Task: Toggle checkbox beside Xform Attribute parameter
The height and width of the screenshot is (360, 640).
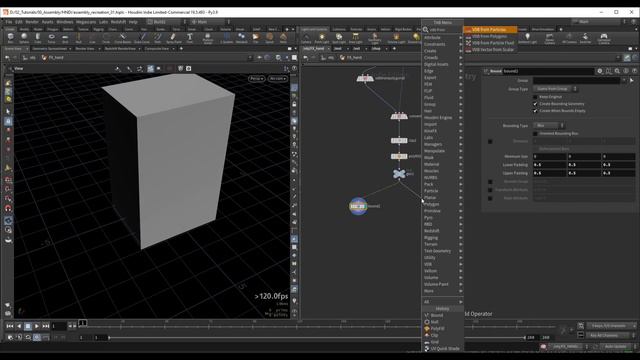Action: click(490, 198)
